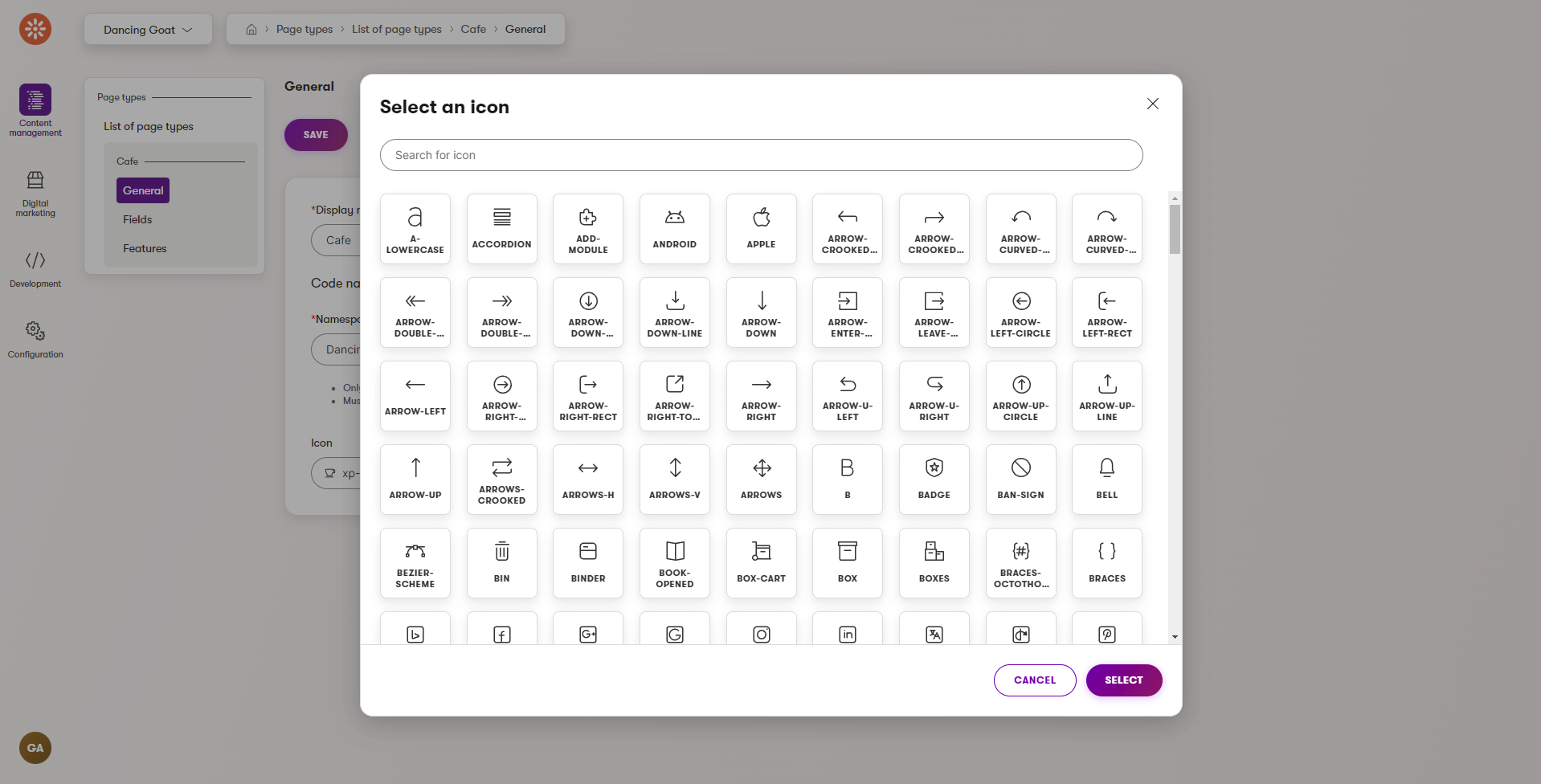
Task: Open Content management in sidebar
Action: (35, 111)
